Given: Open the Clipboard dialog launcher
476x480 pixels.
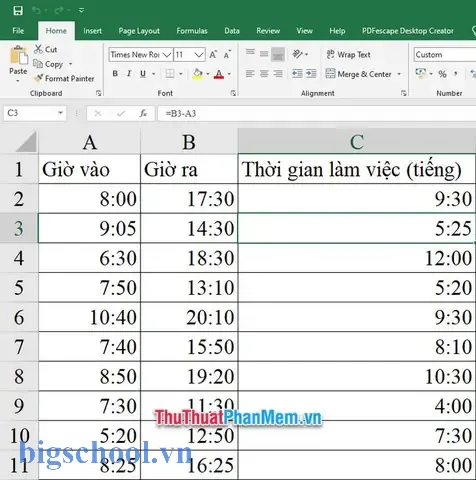Looking at the screenshot, I should [x=99, y=93].
